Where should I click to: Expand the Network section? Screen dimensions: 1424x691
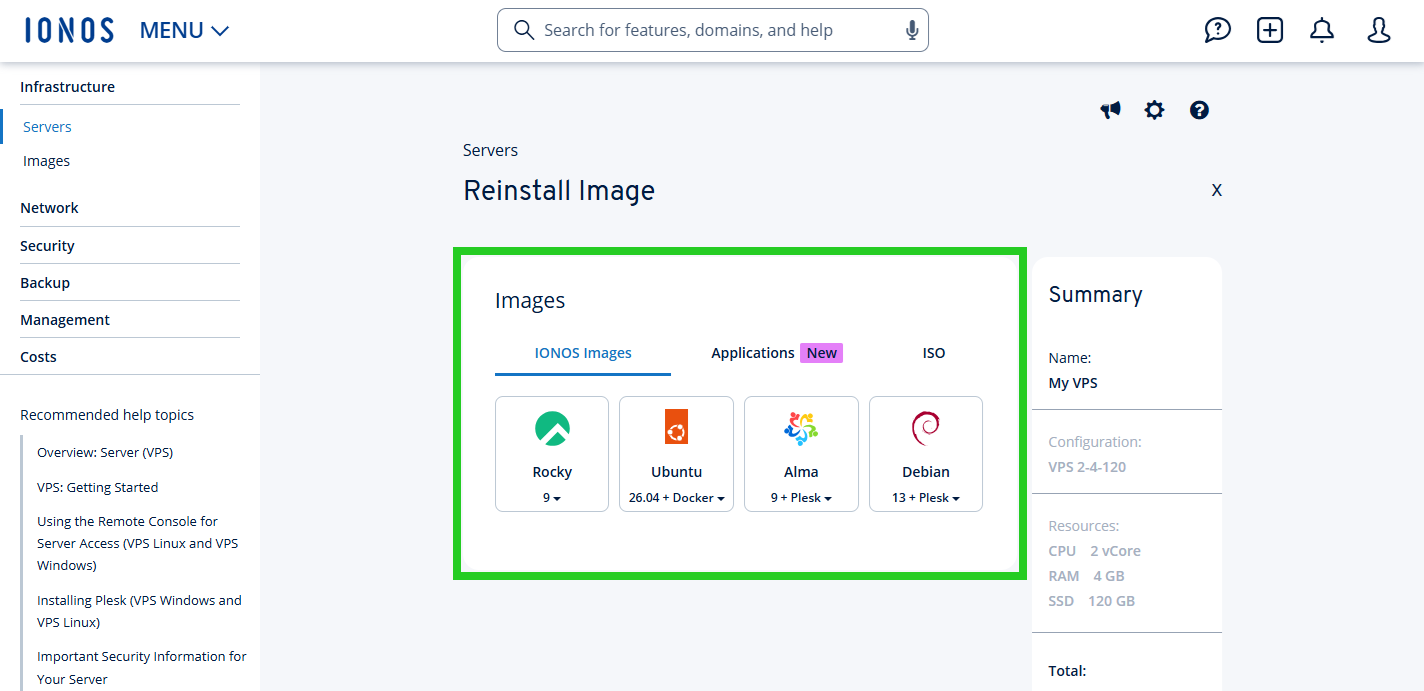49,208
